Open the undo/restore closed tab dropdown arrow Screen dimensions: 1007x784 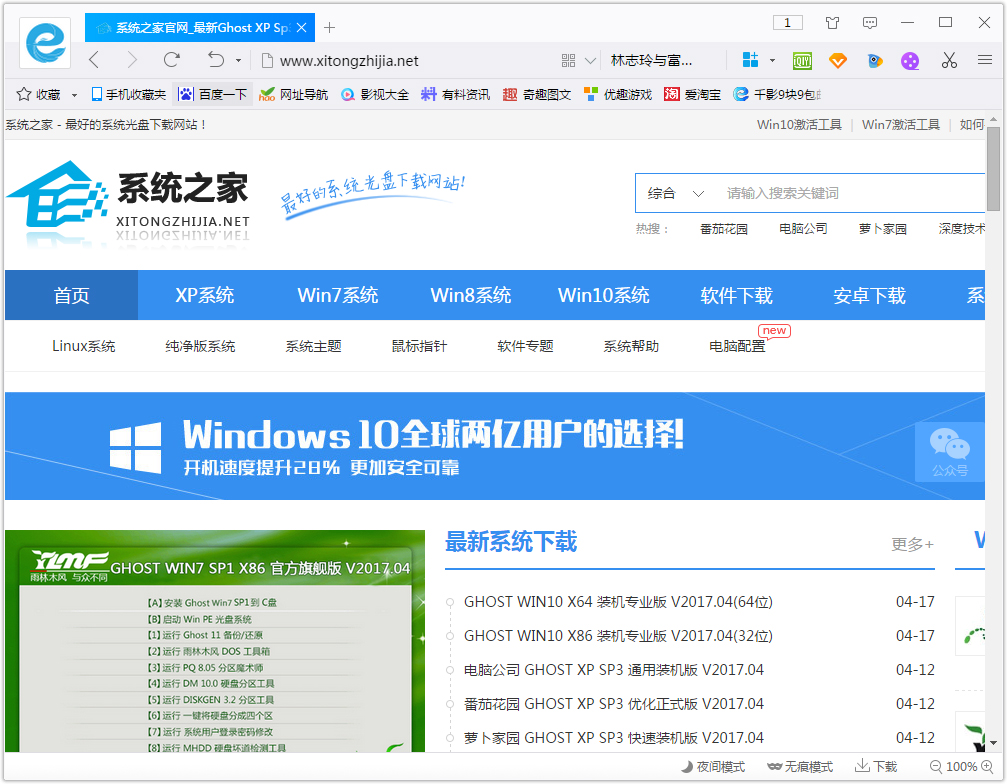point(238,61)
